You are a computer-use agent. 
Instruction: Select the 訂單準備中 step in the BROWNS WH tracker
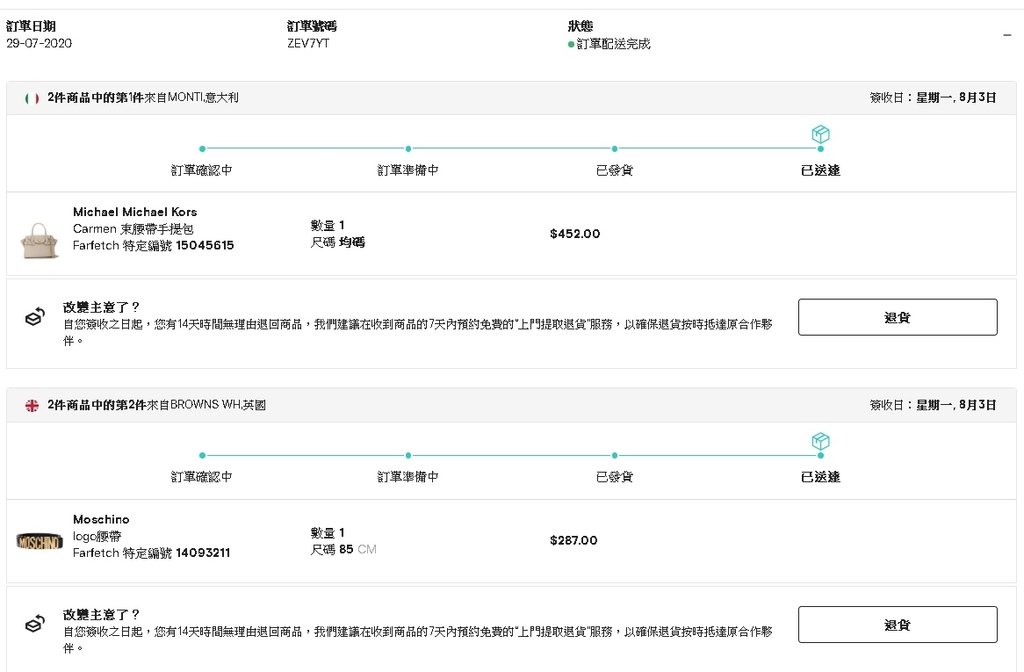tap(408, 477)
